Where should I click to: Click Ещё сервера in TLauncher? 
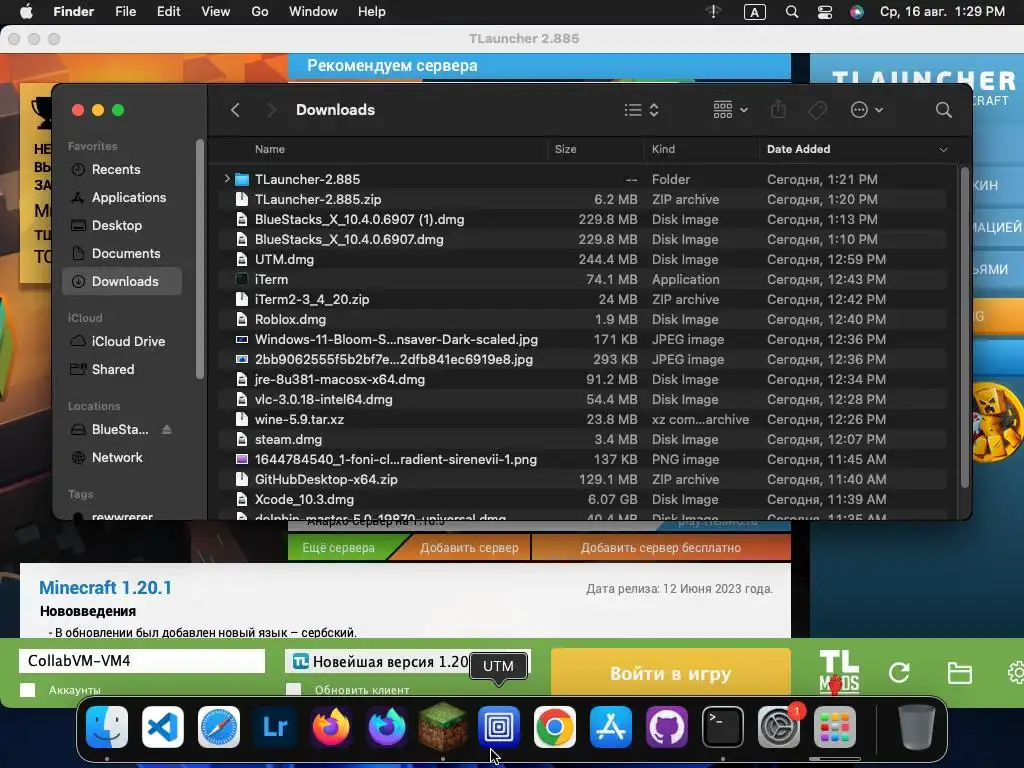click(x=338, y=547)
